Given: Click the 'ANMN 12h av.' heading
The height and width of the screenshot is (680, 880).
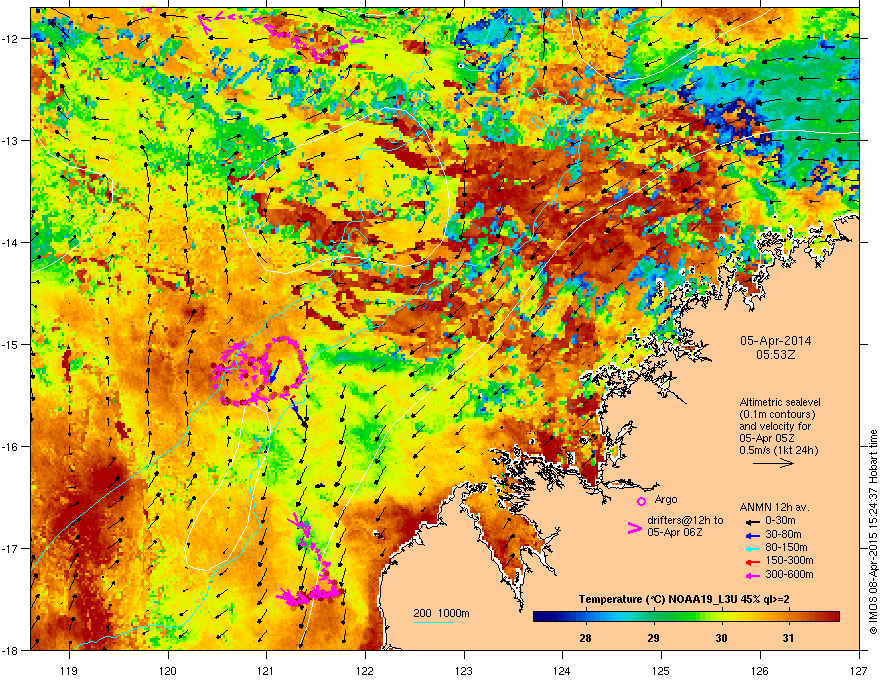Looking at the screenshot, I should click(774, 508).
